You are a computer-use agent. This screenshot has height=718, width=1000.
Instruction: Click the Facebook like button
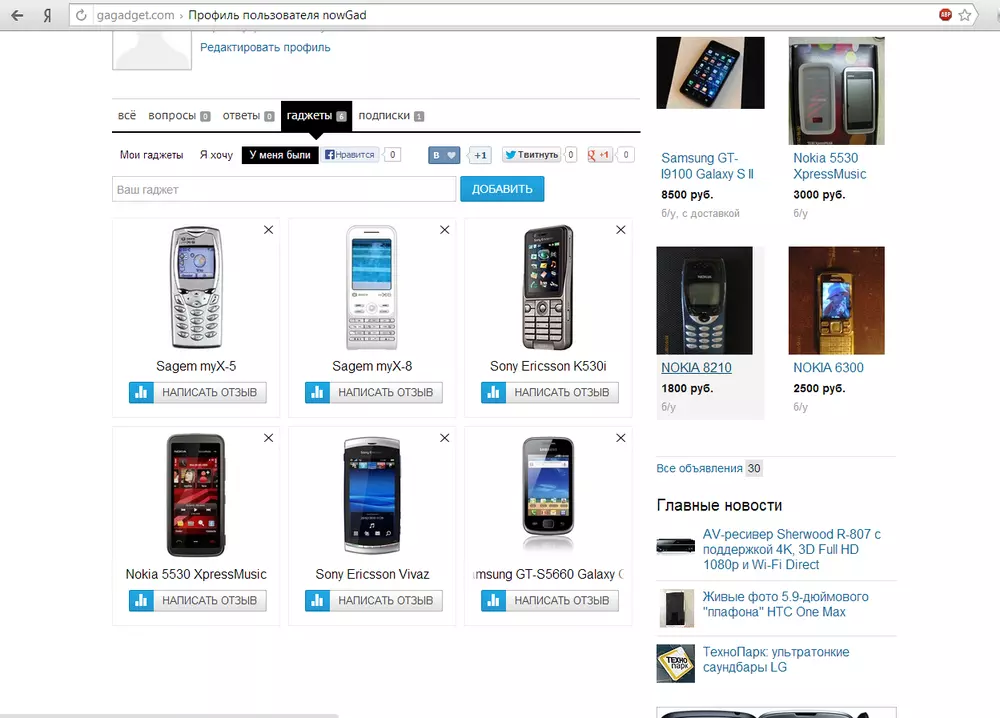(x=350, y=154)
